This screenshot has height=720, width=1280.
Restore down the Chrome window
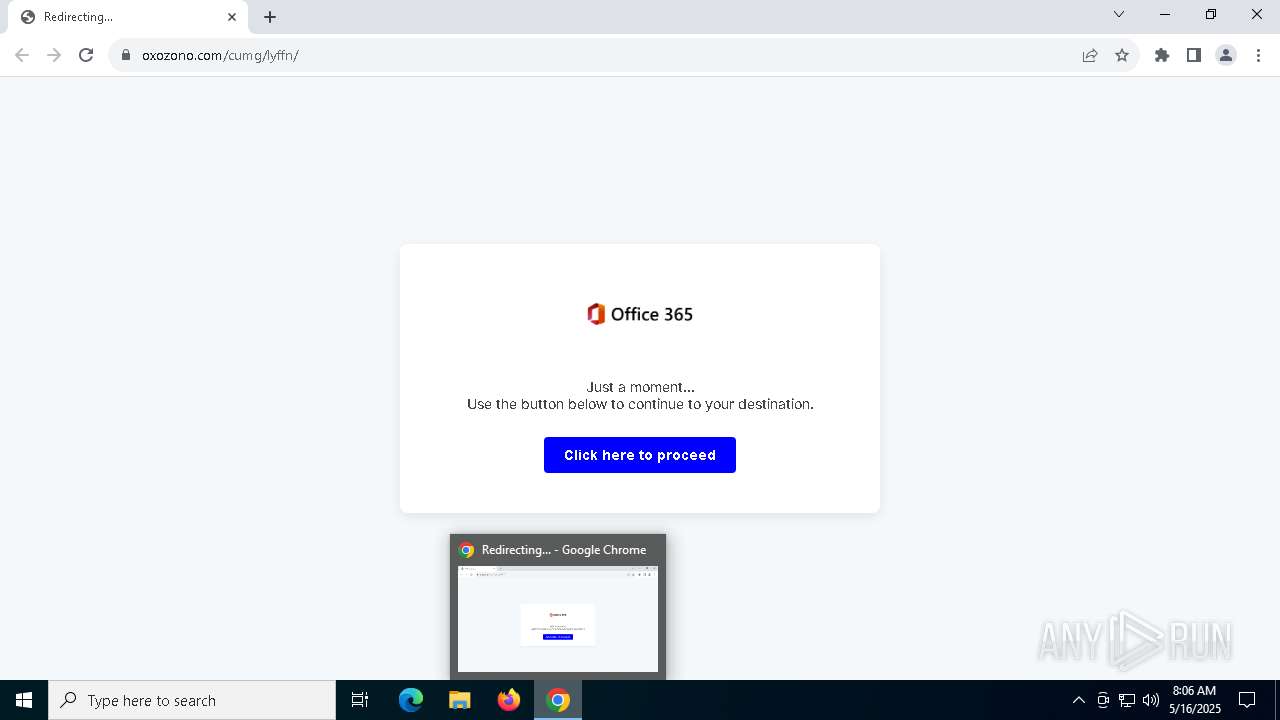point(1211,14)
